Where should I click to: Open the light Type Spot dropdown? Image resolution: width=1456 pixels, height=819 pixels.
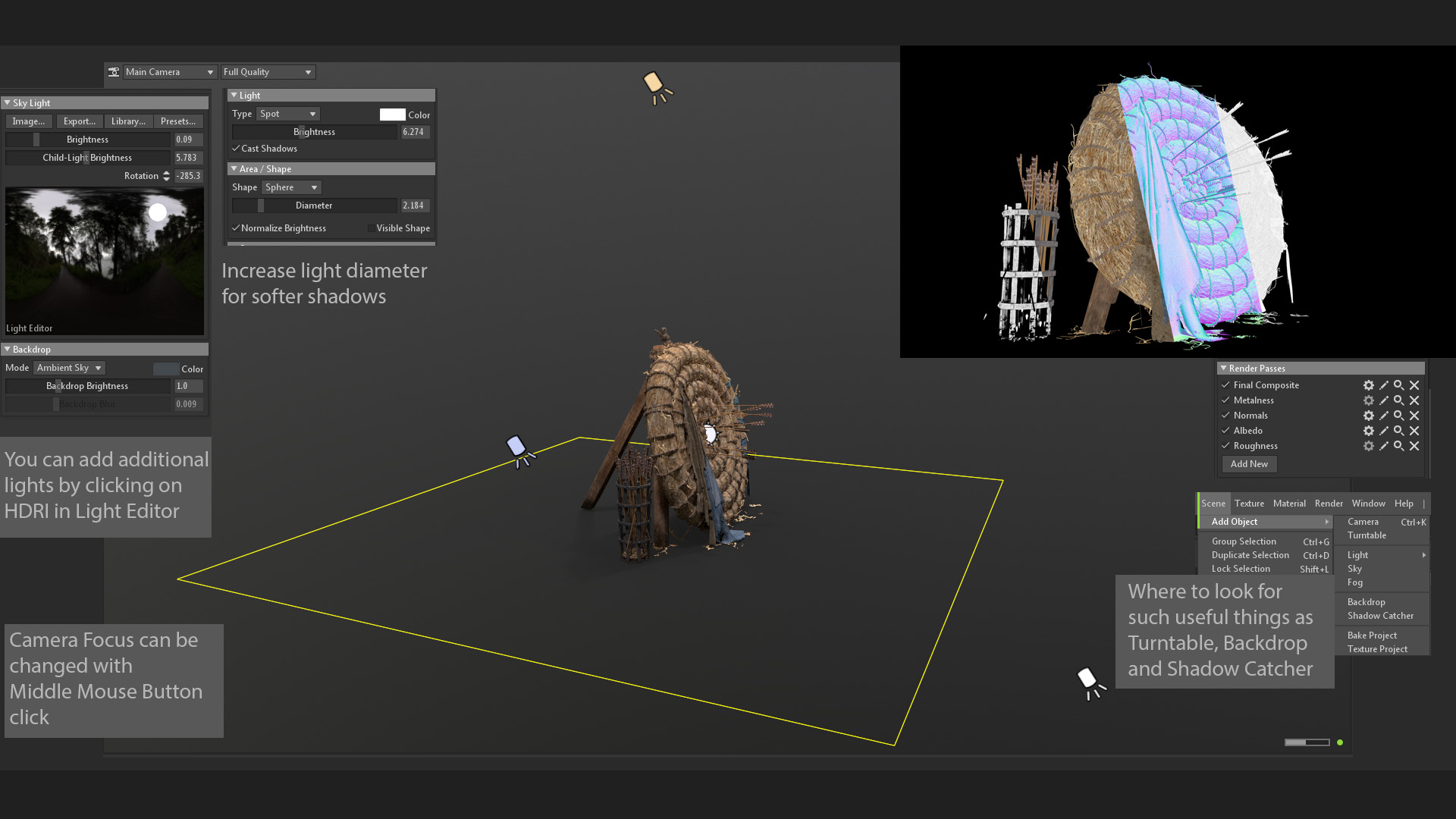click(288, 114)
